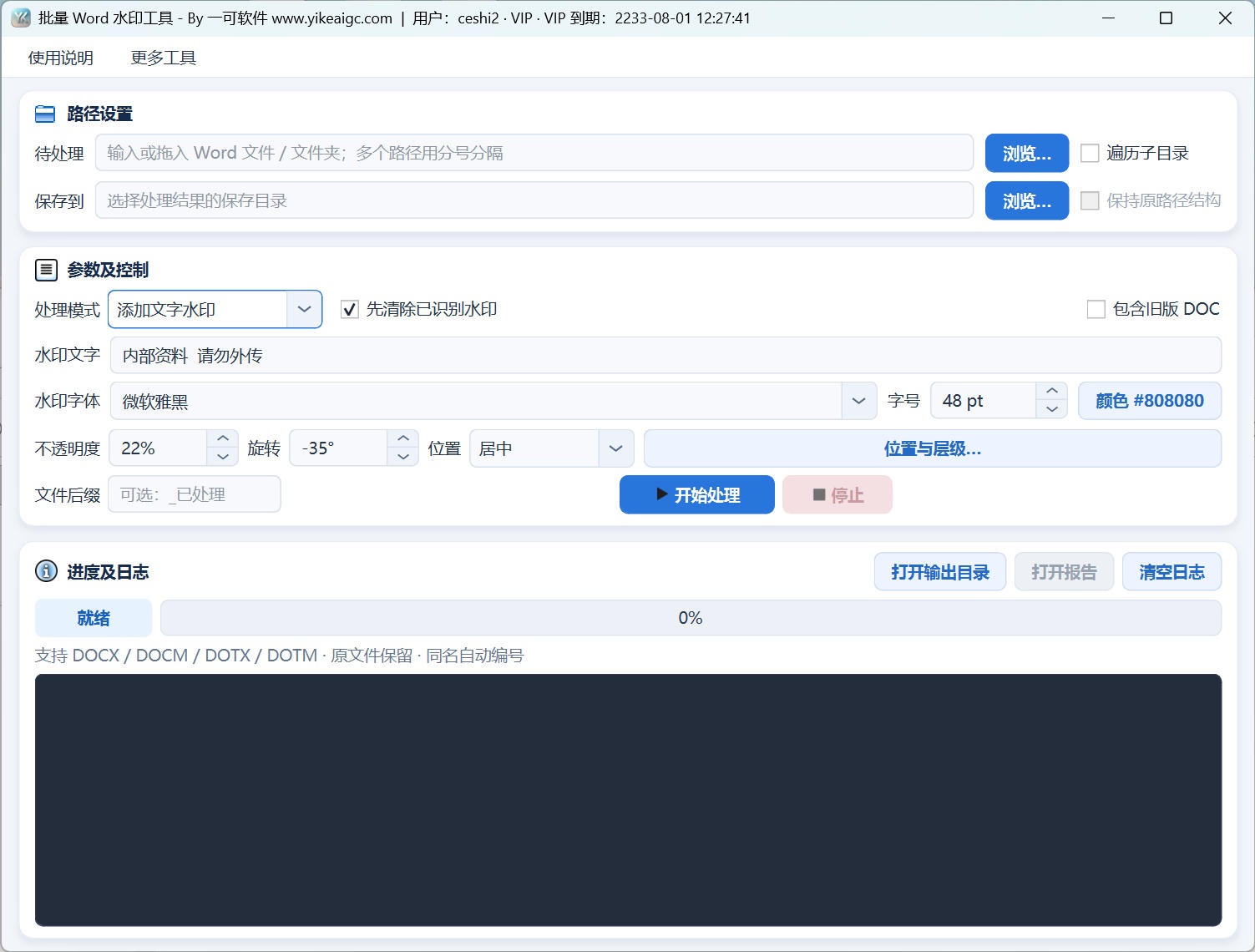Screen dimensions: 1255x952
Task: Increase the 不透明度 opacity value
Action: [x=223, y=439]
